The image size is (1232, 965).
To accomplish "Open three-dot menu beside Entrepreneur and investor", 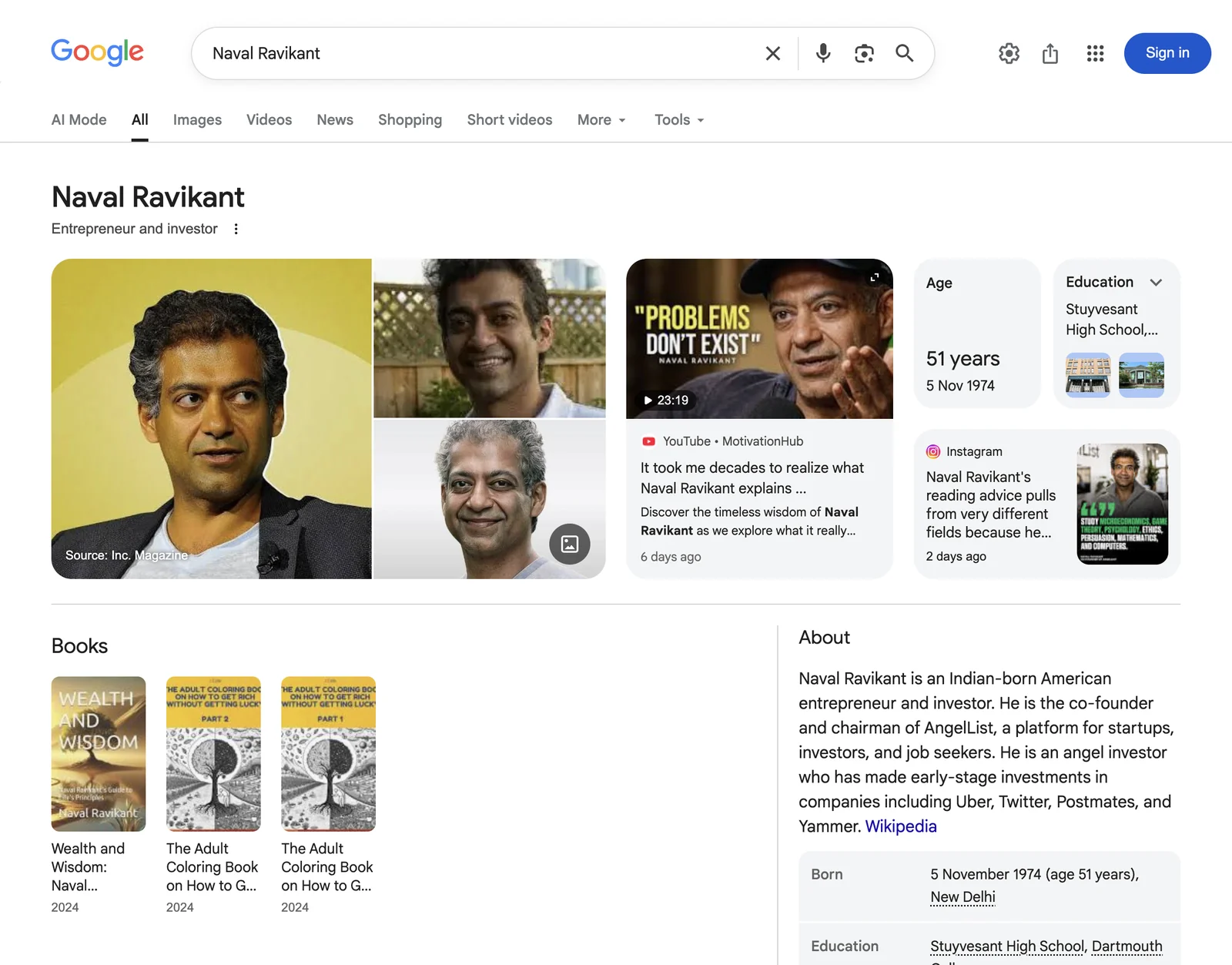I will pyautogui.click(x=236, y=229).
